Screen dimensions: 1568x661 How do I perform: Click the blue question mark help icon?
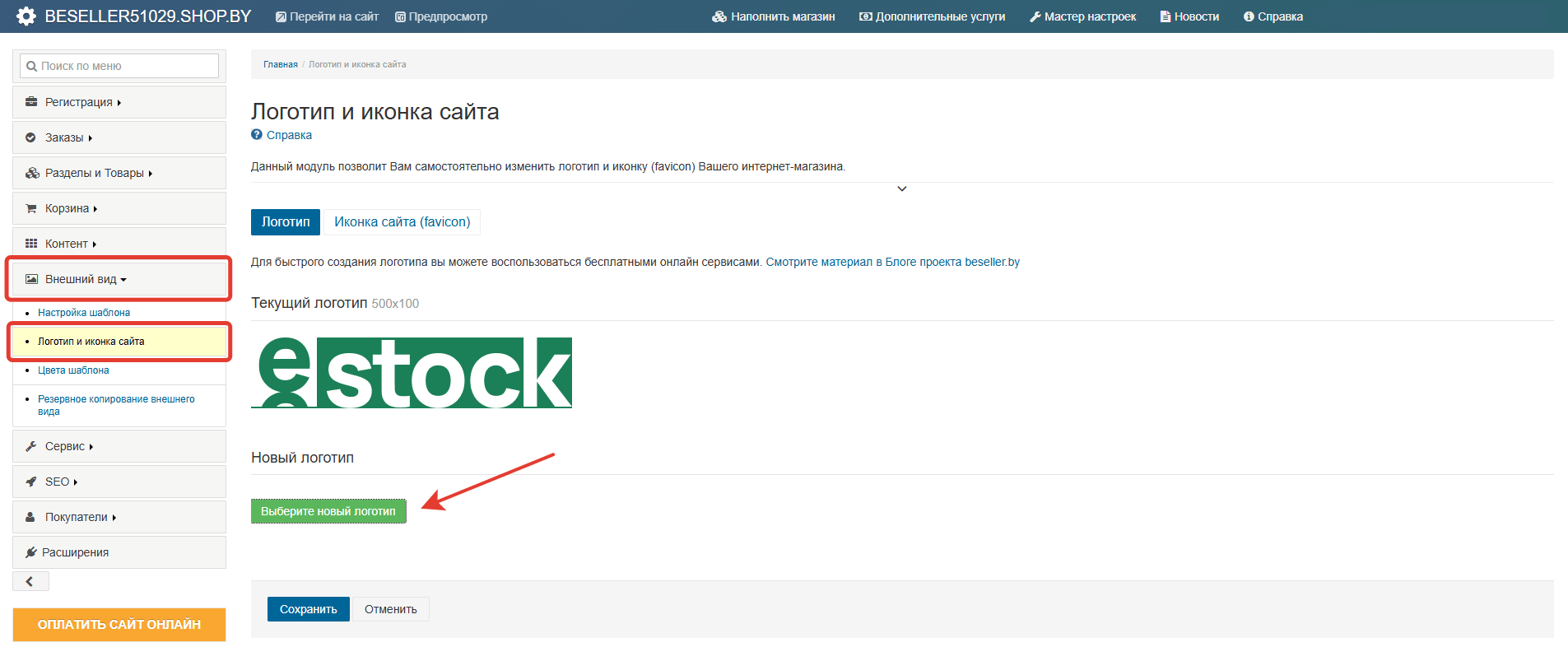(x=257, y=135)
